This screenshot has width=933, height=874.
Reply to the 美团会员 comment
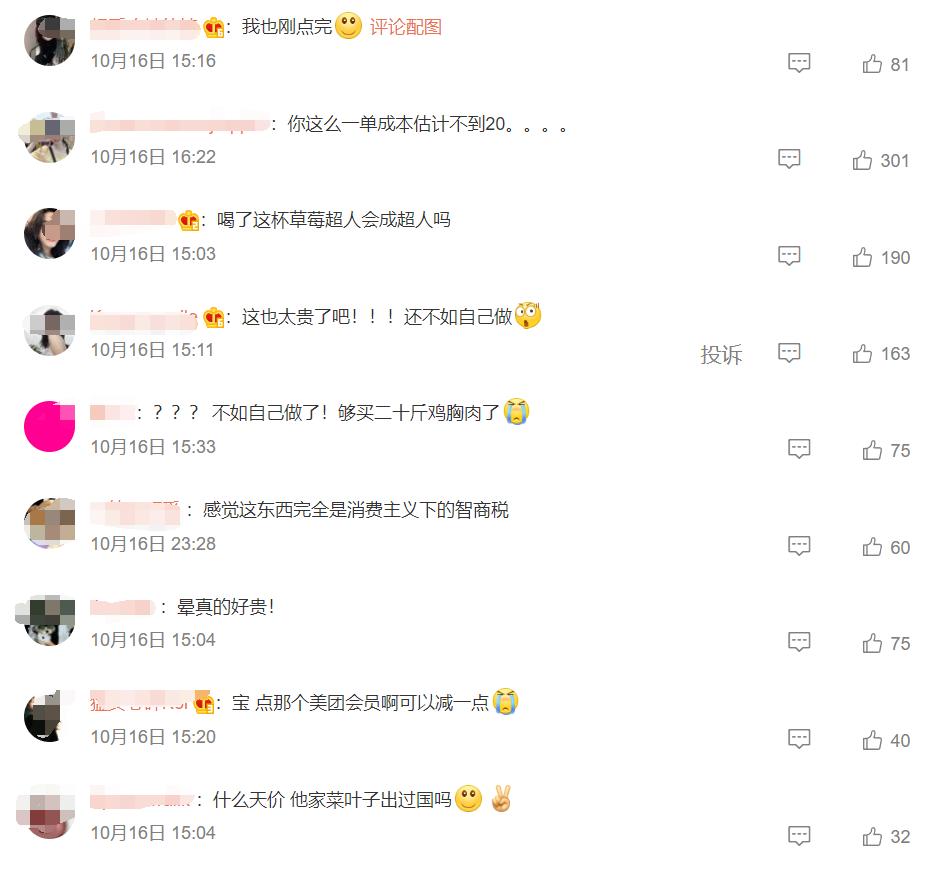click(x=799, y=739)
